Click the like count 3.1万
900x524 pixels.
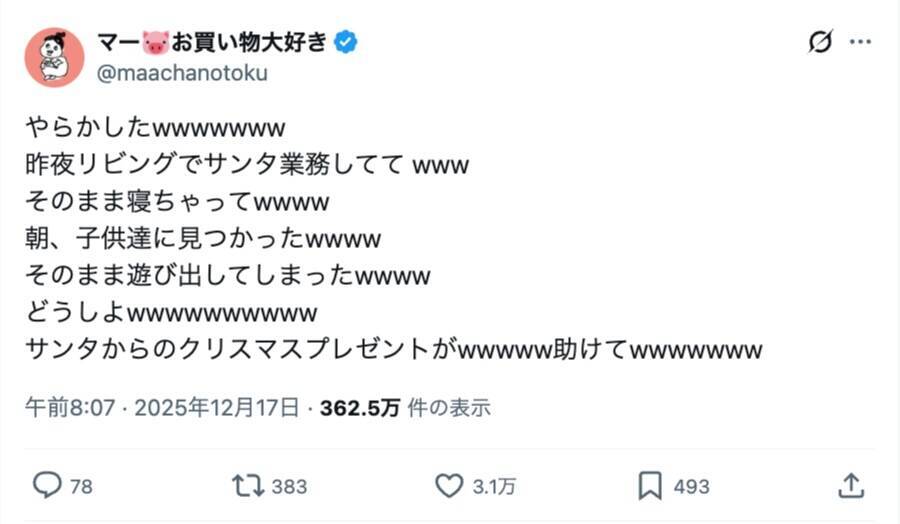494,487
